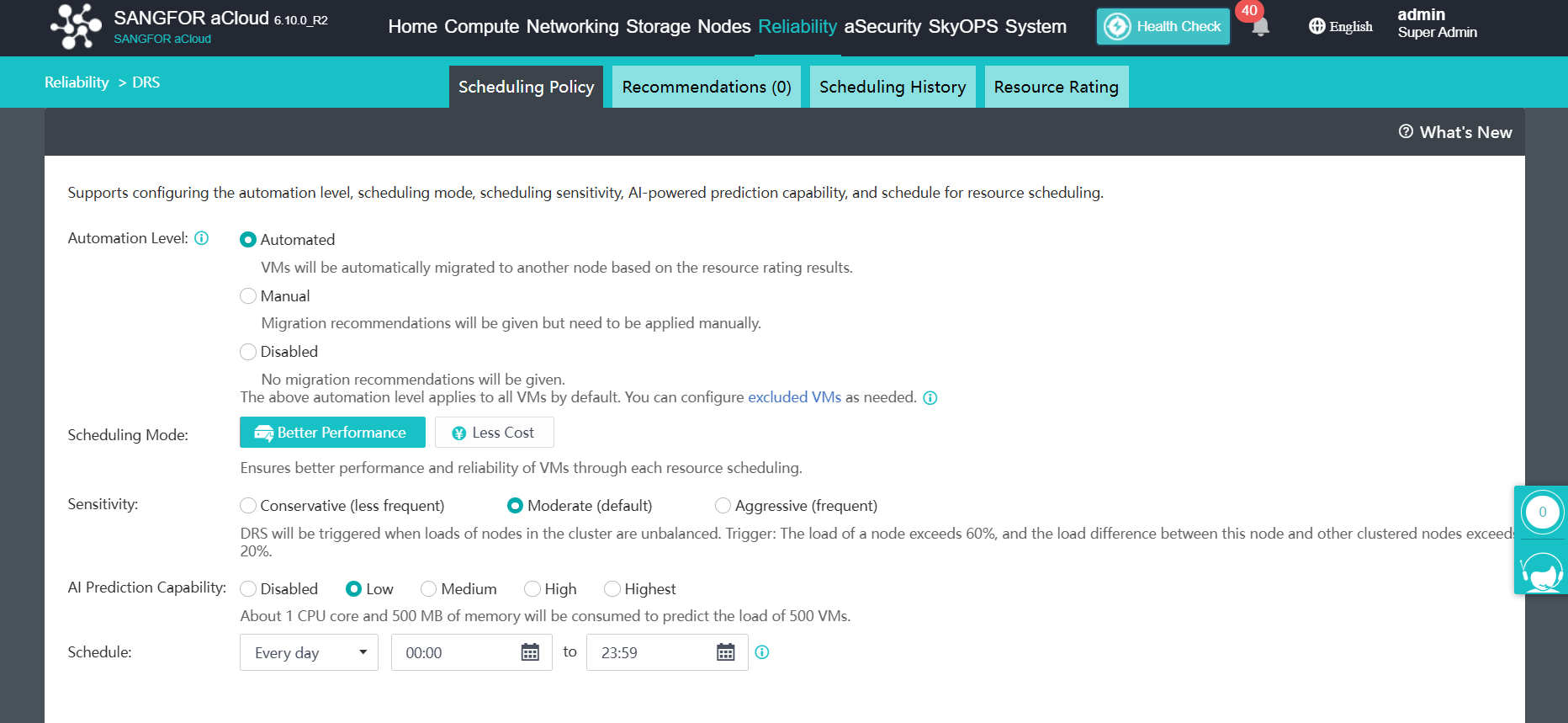1568x723 pixels.
Task: Click the red 40 notification badge
Action: (x=1249, y=11)
